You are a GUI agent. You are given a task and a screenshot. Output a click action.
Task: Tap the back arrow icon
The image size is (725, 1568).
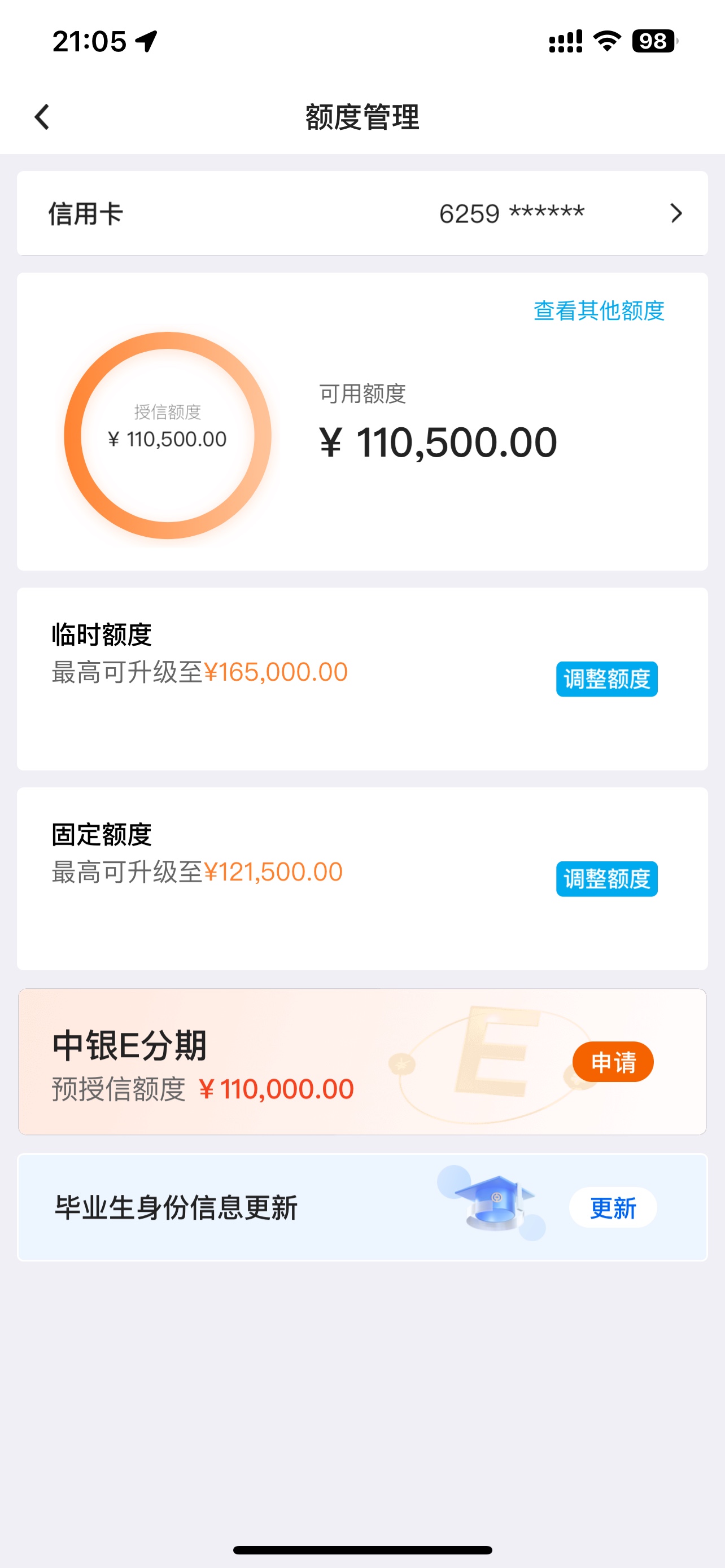click(41, 117)
